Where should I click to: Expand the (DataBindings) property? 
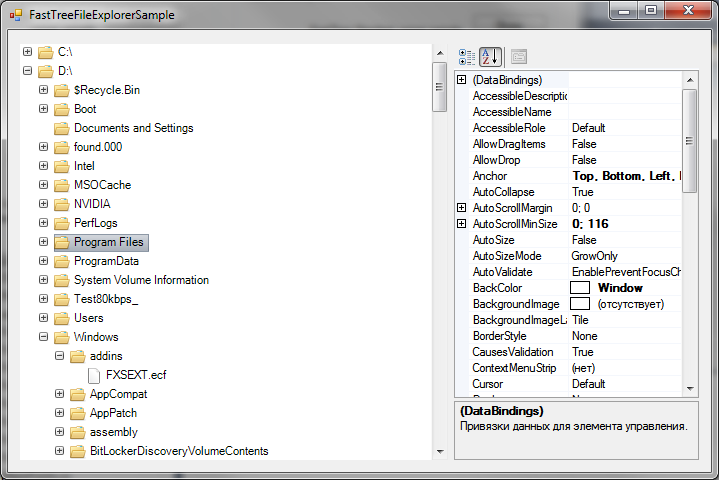462,80
